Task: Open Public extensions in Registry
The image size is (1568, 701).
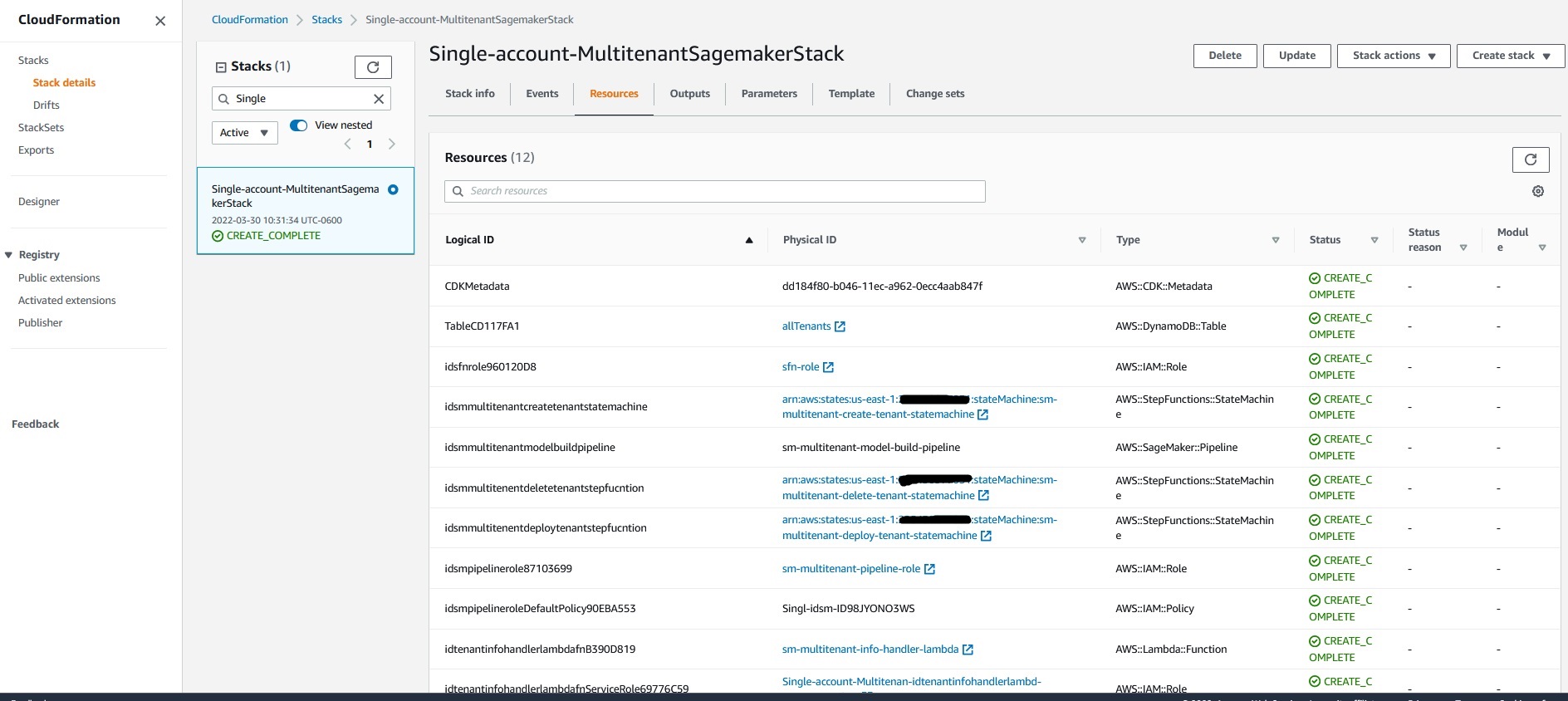Action: (59, 278)
